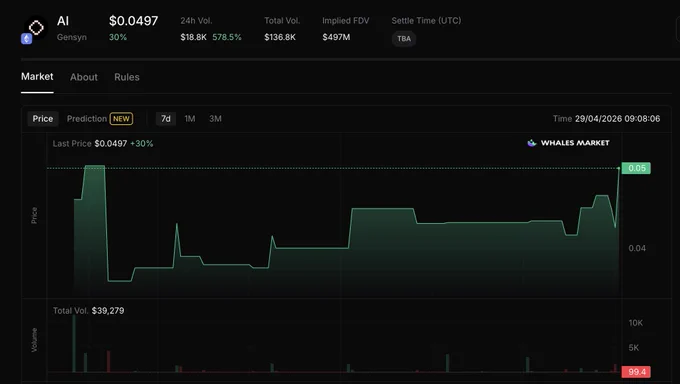Viewport: 680px width, 384px height.
Task: Select the 7d time range
Action: [166, 118]
